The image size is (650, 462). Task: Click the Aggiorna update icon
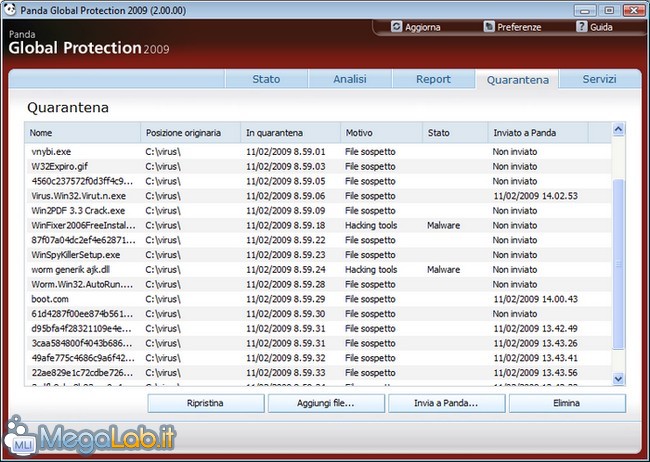(397, 27)
